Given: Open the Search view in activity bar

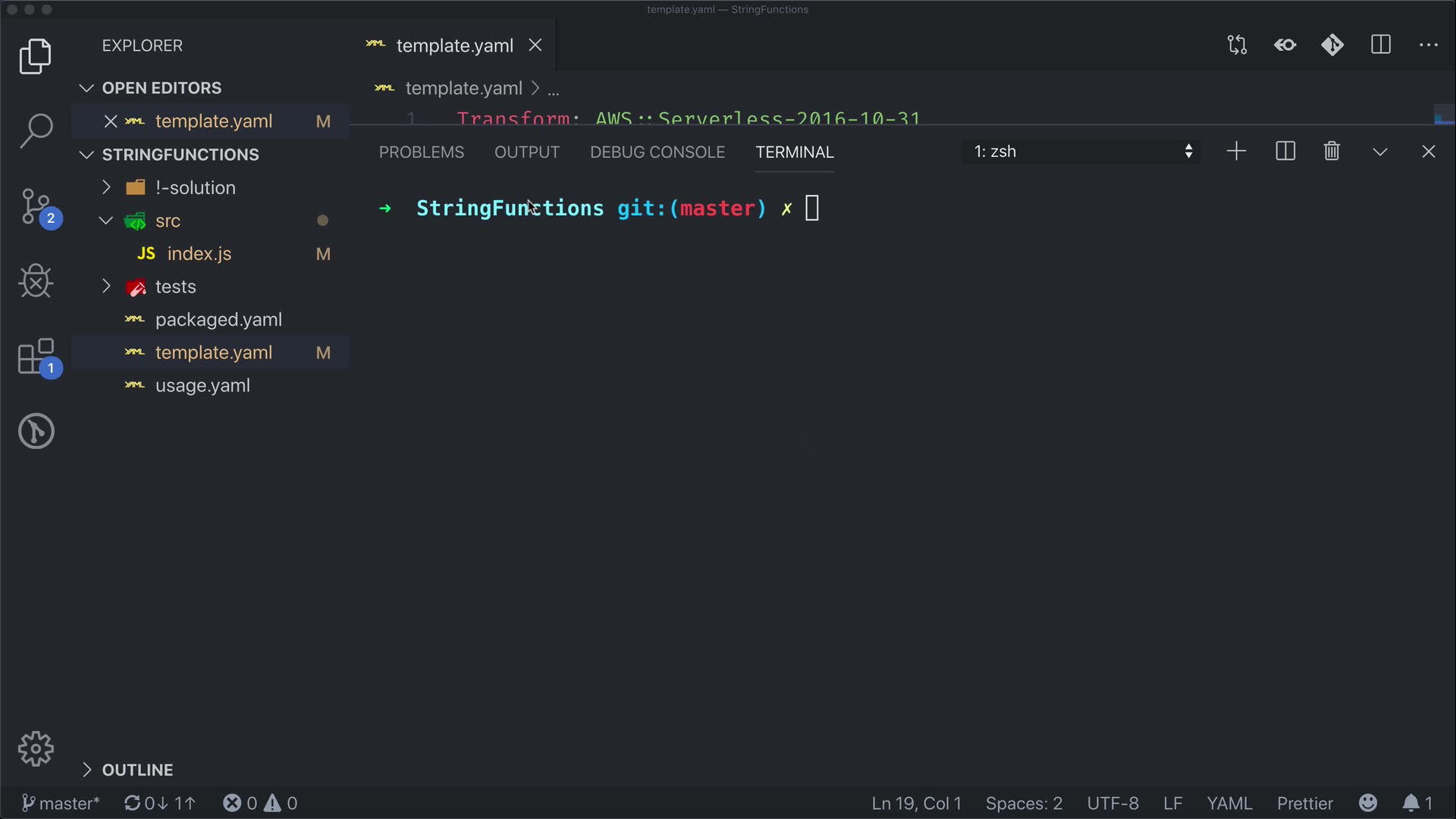Looking at the screenshot, I should (x=36, y=130).
